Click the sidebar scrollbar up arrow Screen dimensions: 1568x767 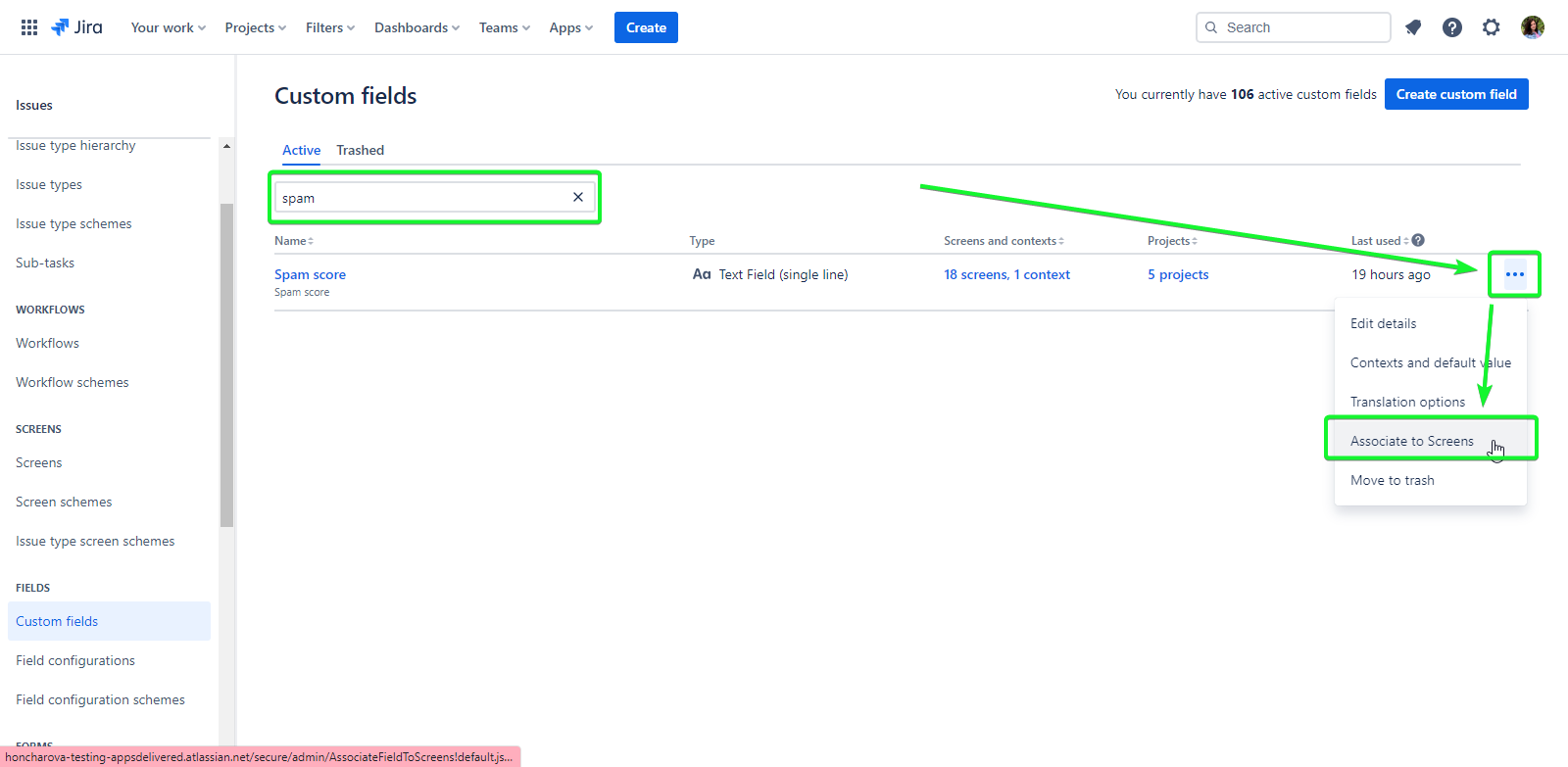coord(226,146)
